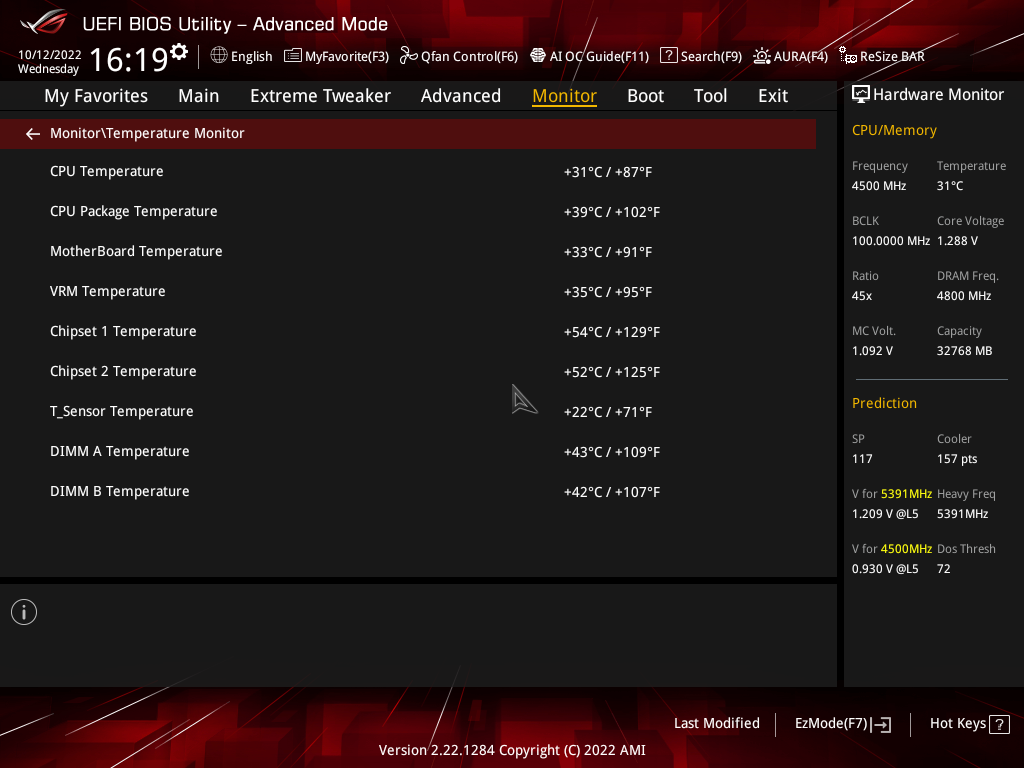Screen dimensions: 1024x768
Task: Click the Dos Thresh value 72
Action: [x=943, y=569]
